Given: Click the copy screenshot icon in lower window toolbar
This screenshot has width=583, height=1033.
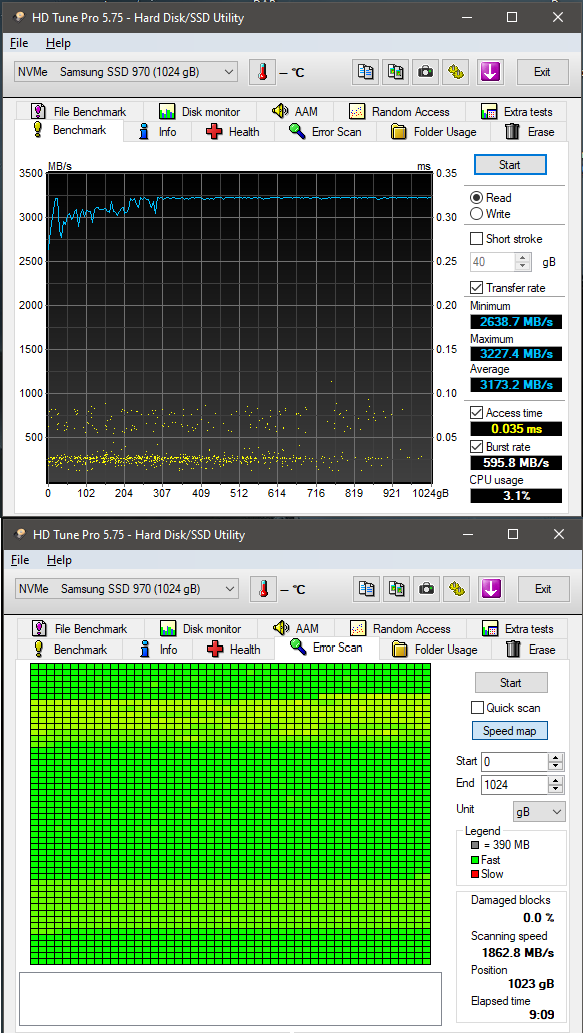Looking at the screenshot, I should click(397, 588).
